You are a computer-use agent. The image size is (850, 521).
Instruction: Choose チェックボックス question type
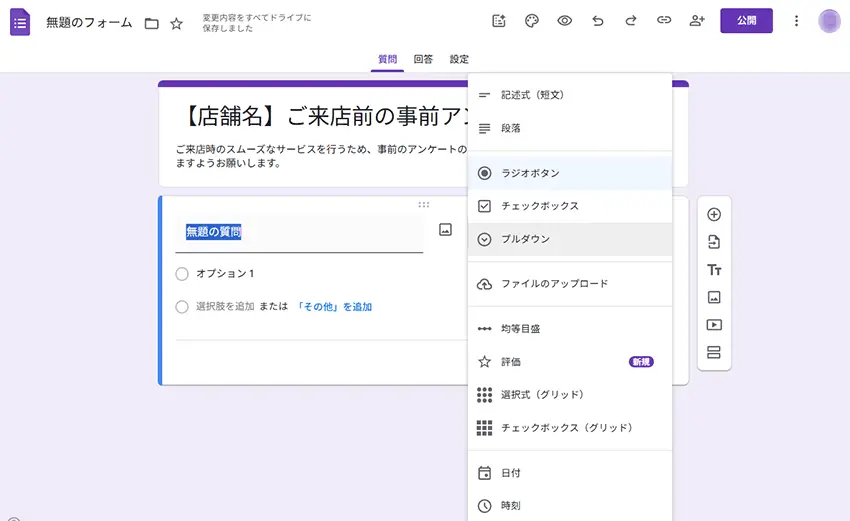click(x=539, y=206)
